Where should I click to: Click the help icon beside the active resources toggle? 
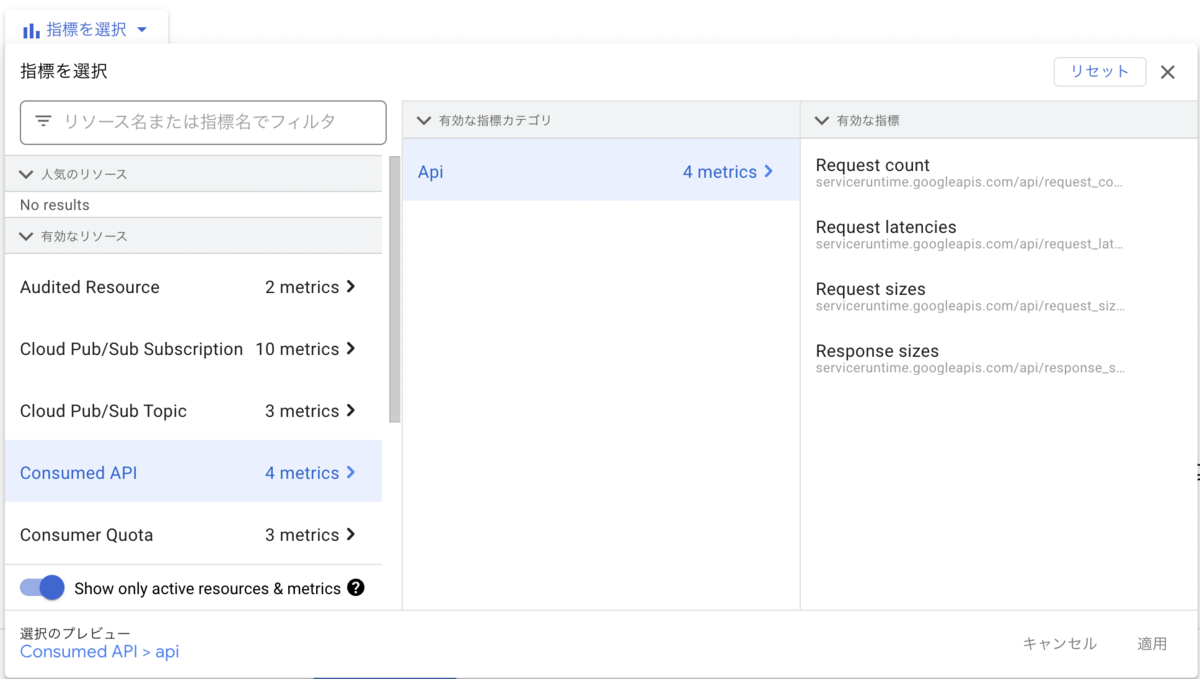[357, 588]
